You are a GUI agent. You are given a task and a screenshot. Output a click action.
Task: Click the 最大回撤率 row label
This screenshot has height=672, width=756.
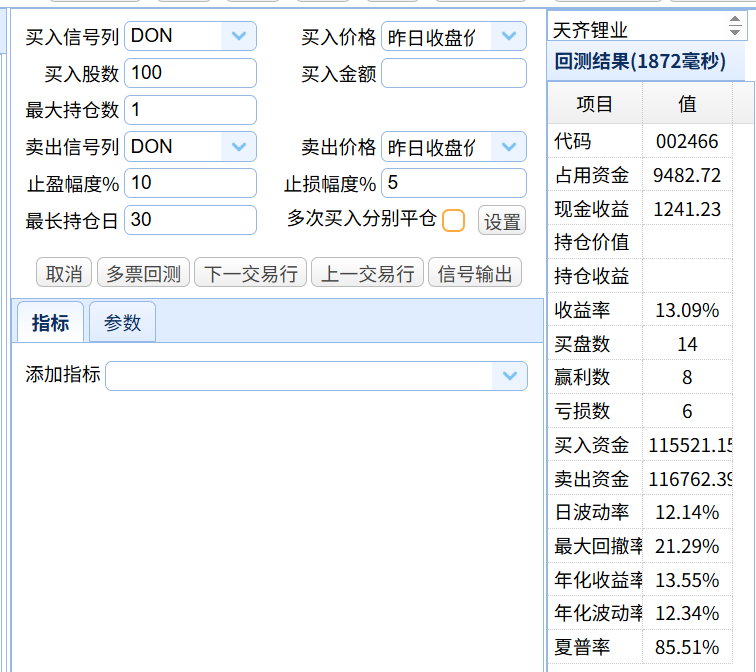598,546
